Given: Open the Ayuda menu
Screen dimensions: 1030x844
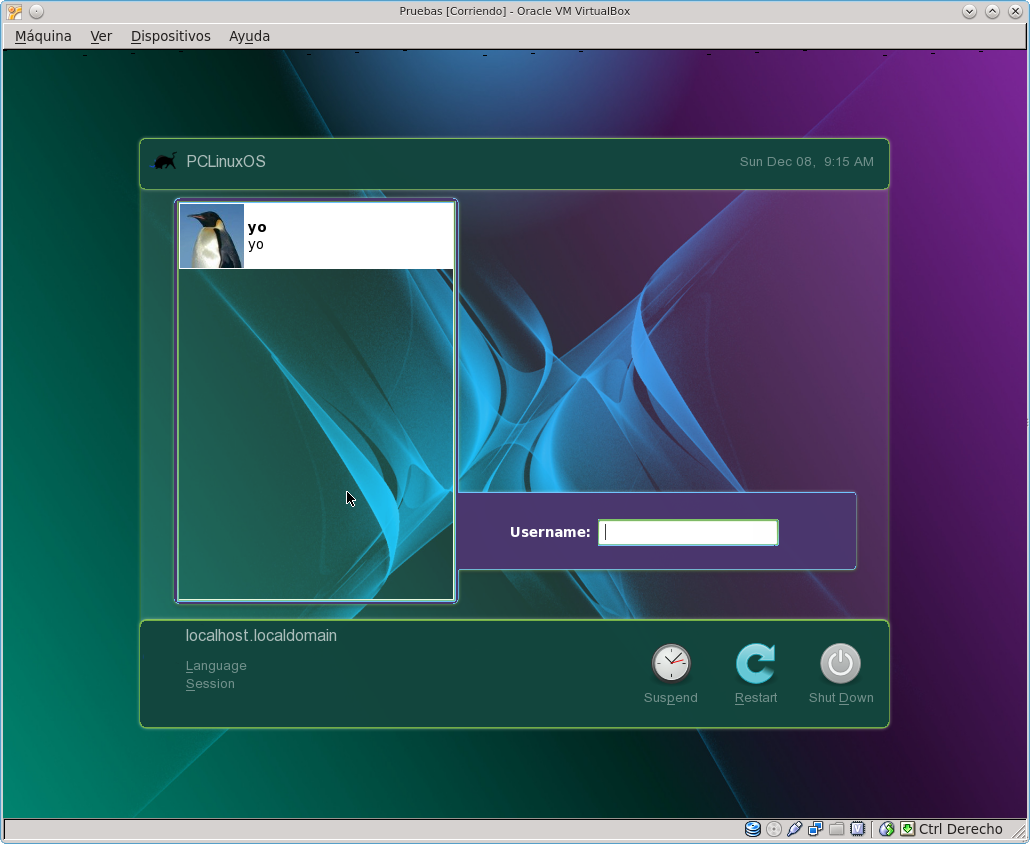Looking at the screenshot, I should 249,36.
